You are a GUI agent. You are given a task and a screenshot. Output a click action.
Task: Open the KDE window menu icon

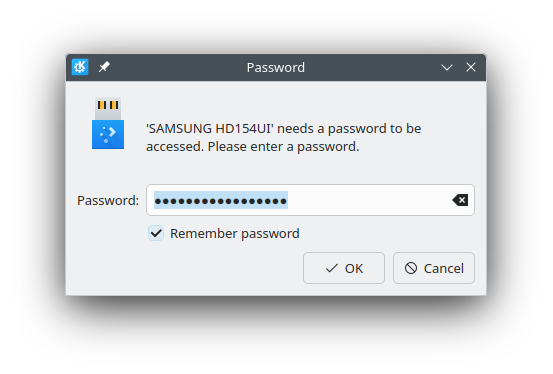tap(80, 67)
